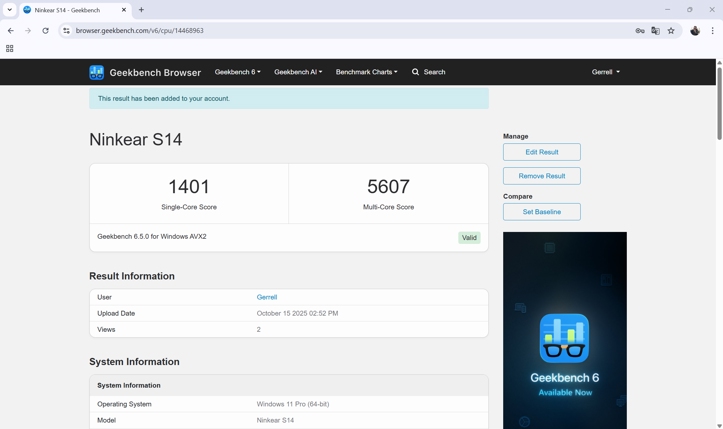The image size is (723, 429).
Task: Open the password manager key icon
Action: point(640,31)
